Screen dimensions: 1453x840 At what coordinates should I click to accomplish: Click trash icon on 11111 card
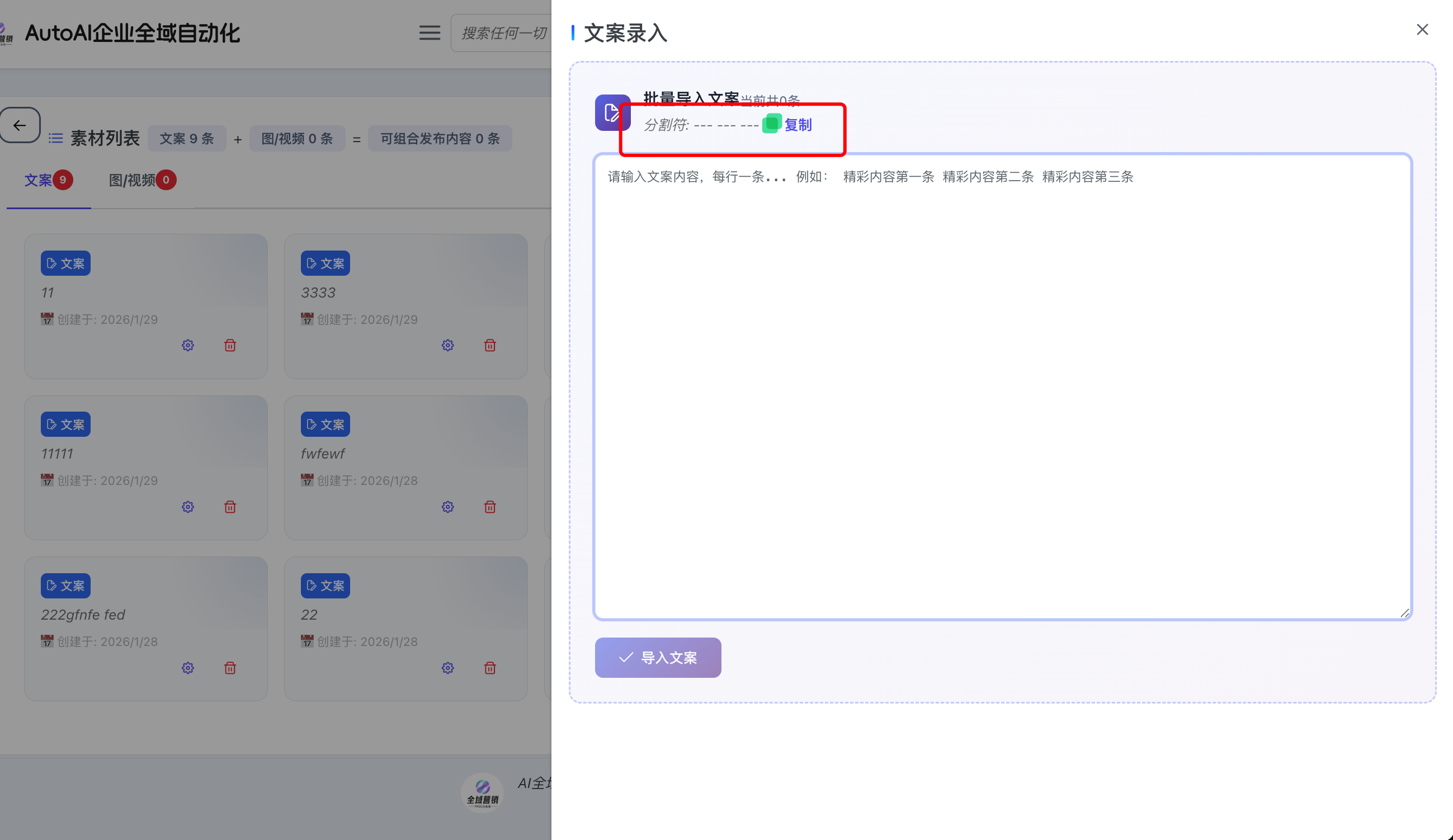pos(230,507)
